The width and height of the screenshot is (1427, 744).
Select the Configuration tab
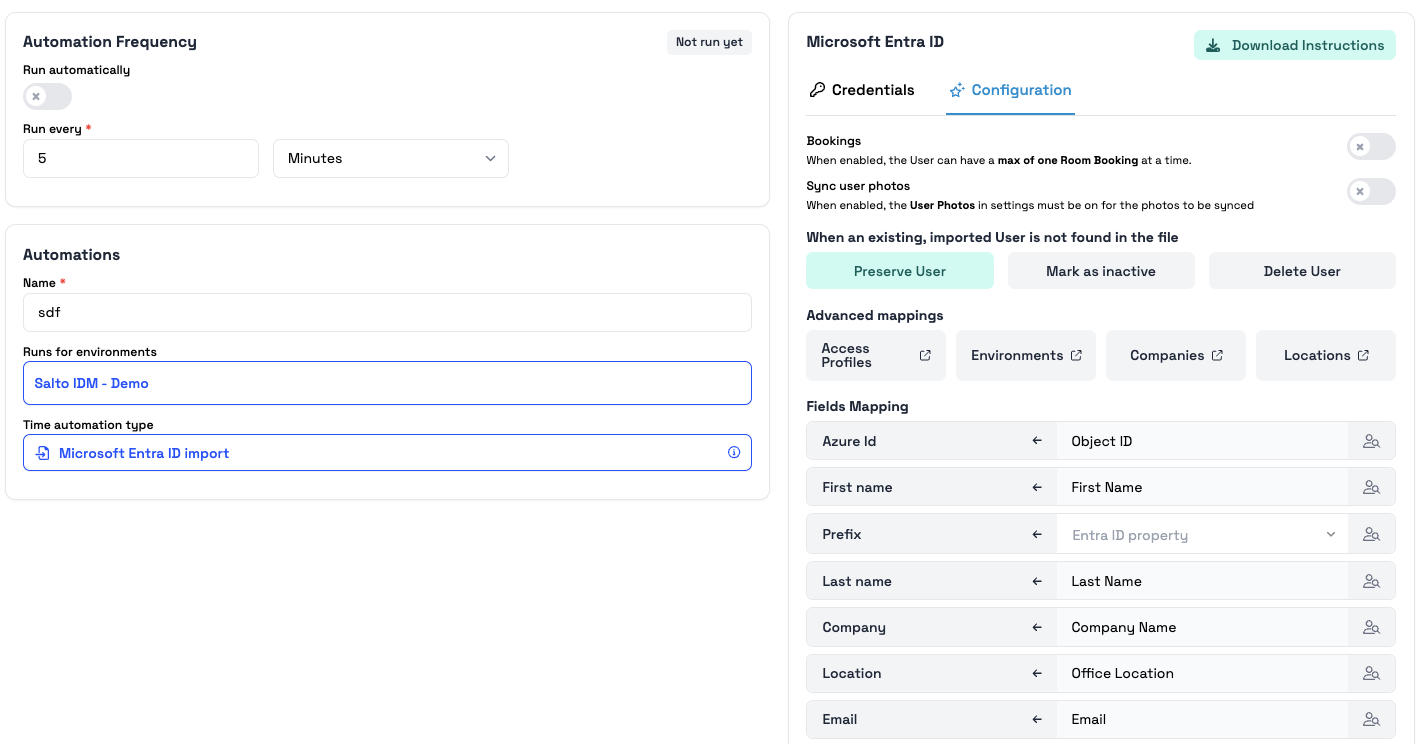point(1010,90)
